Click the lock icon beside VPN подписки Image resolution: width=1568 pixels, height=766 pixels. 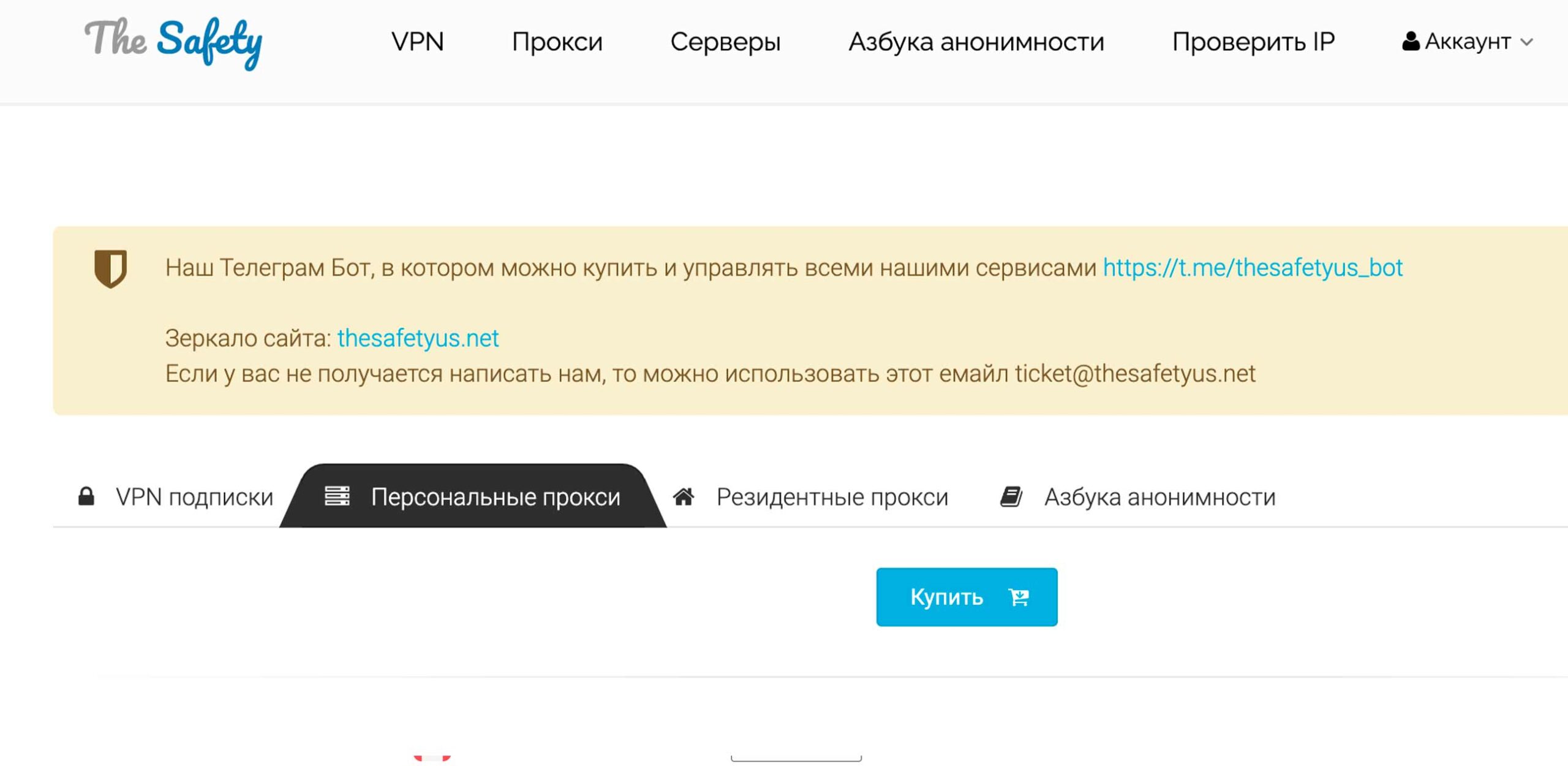click(x=86, y=496)
